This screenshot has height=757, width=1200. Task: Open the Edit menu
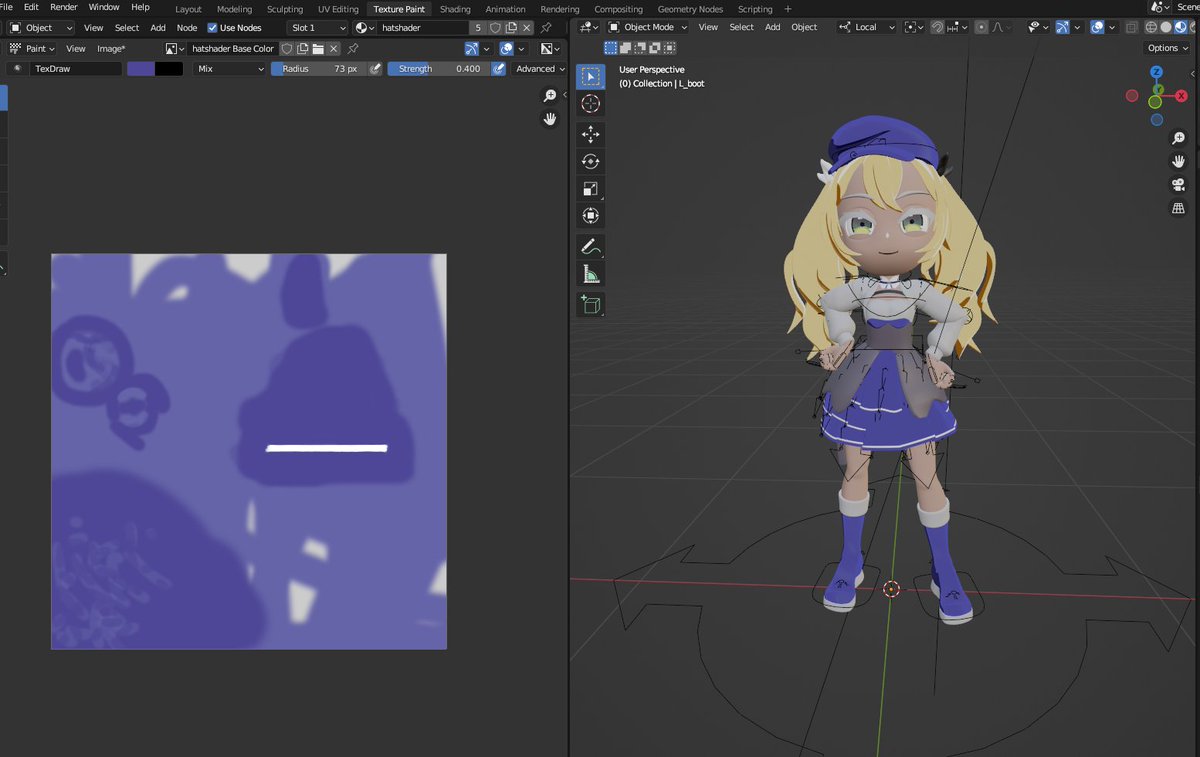pyautogui.click(x=31, y=7)
